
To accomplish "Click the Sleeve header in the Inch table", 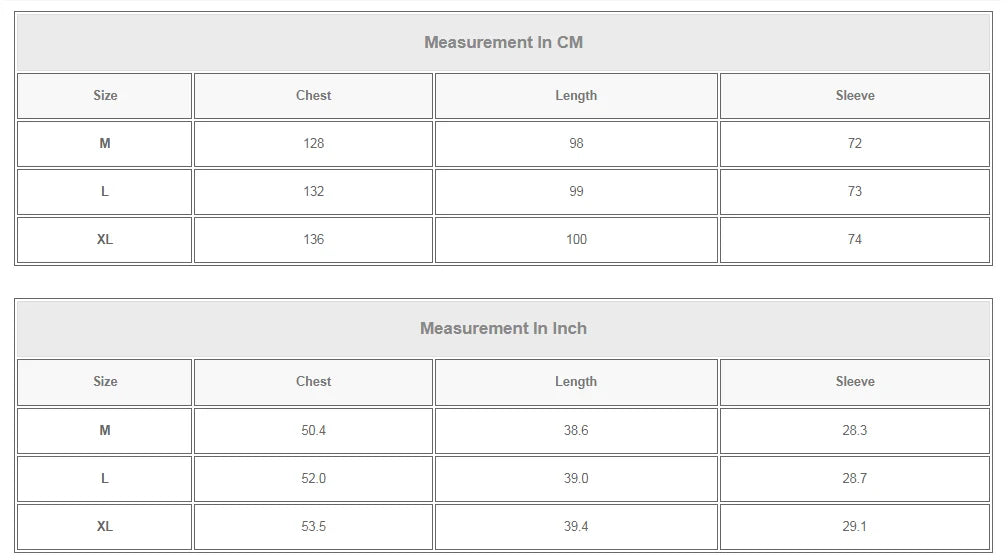I will click(x=855, y=382).
